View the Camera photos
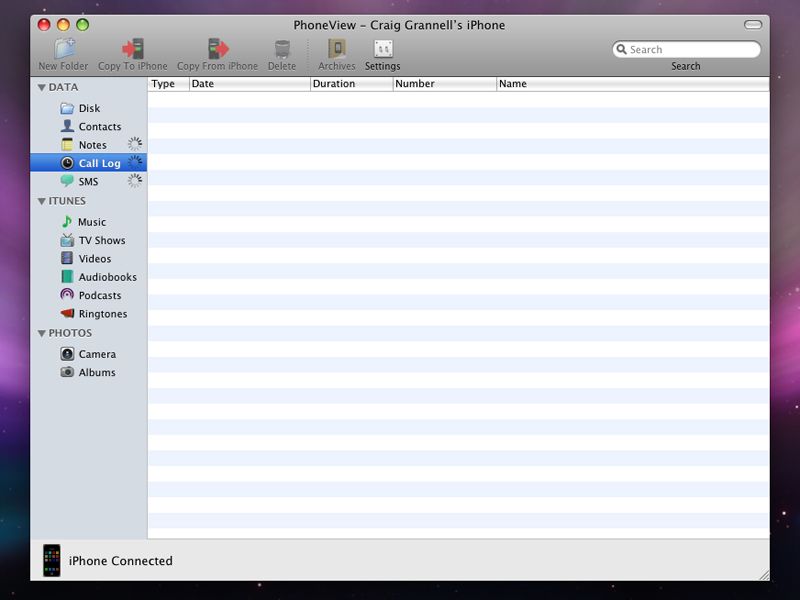 95,353
